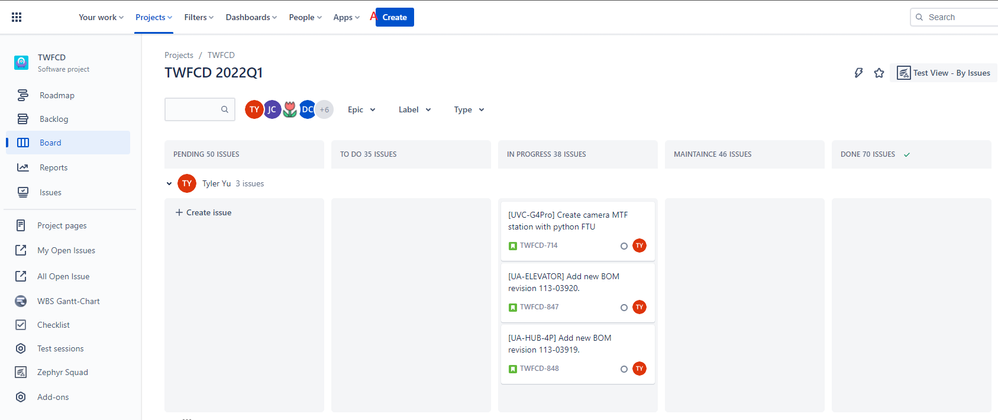Open the Projects menu in top bar
The height and width of the screenshot is (420, 998).
(154, 17)
